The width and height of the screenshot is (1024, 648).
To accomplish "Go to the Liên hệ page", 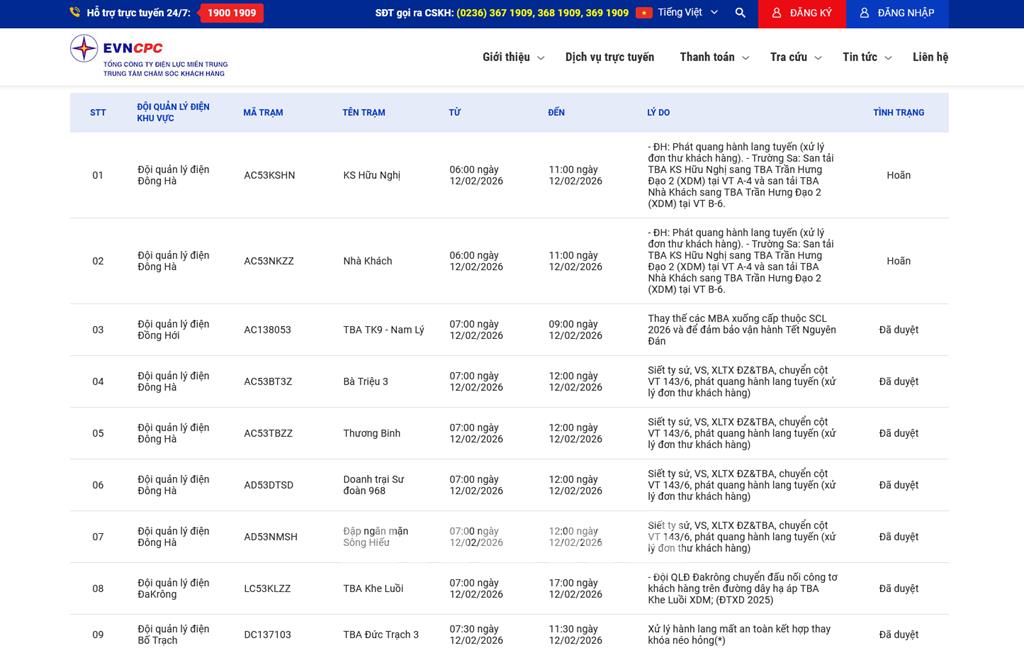I will (x=930, y=57).
